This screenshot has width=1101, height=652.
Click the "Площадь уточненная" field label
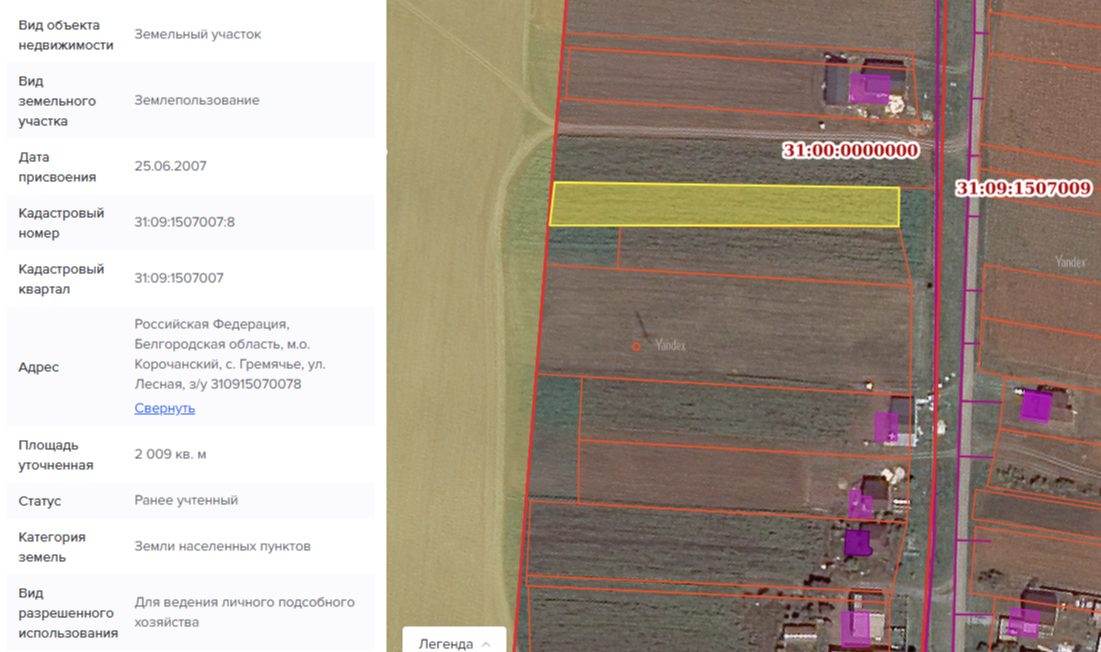pyautogui.click(x=55, y=455)
